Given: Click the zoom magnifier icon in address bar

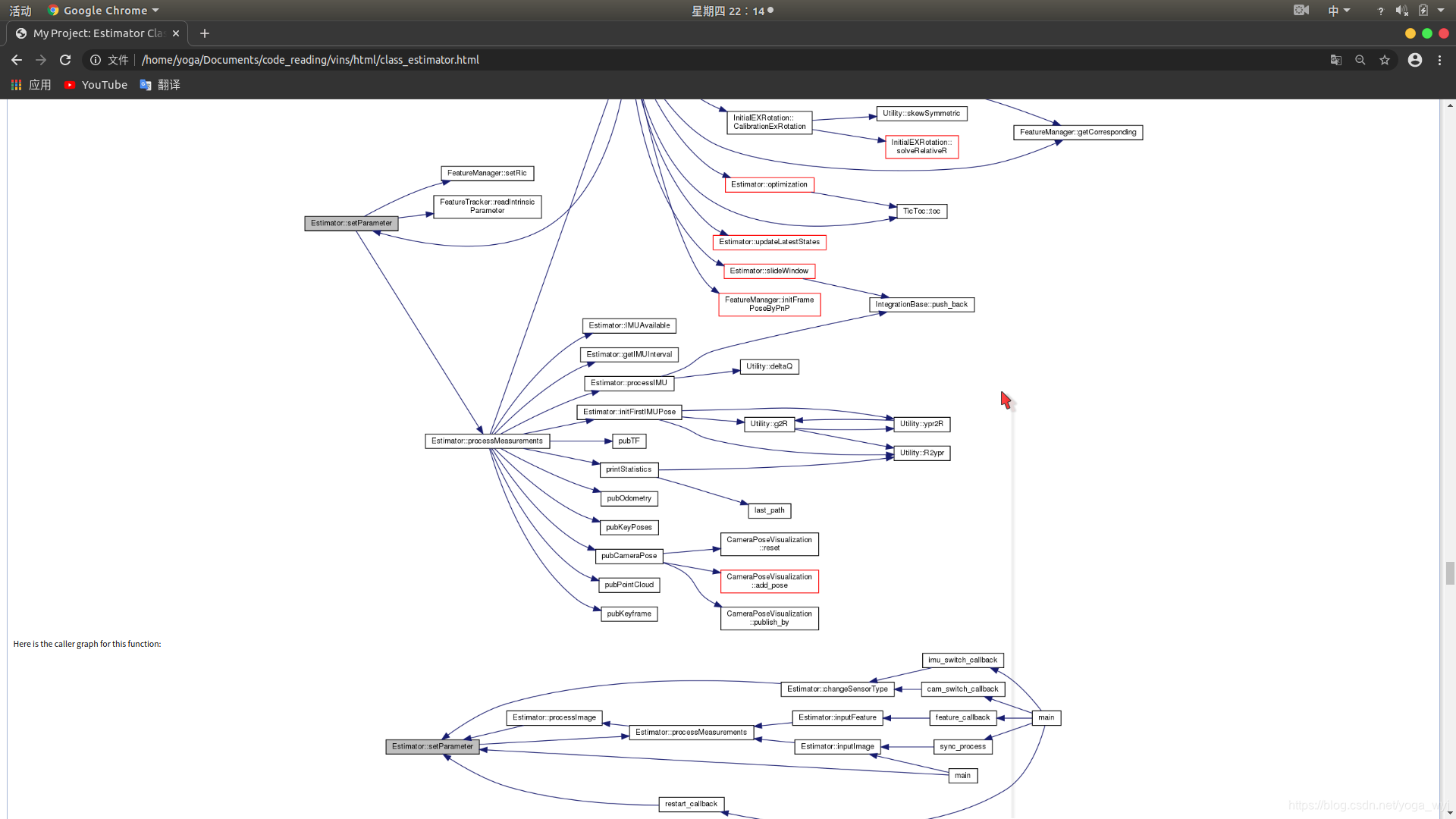Looking at the screenshot, I should click(1360, 60).
